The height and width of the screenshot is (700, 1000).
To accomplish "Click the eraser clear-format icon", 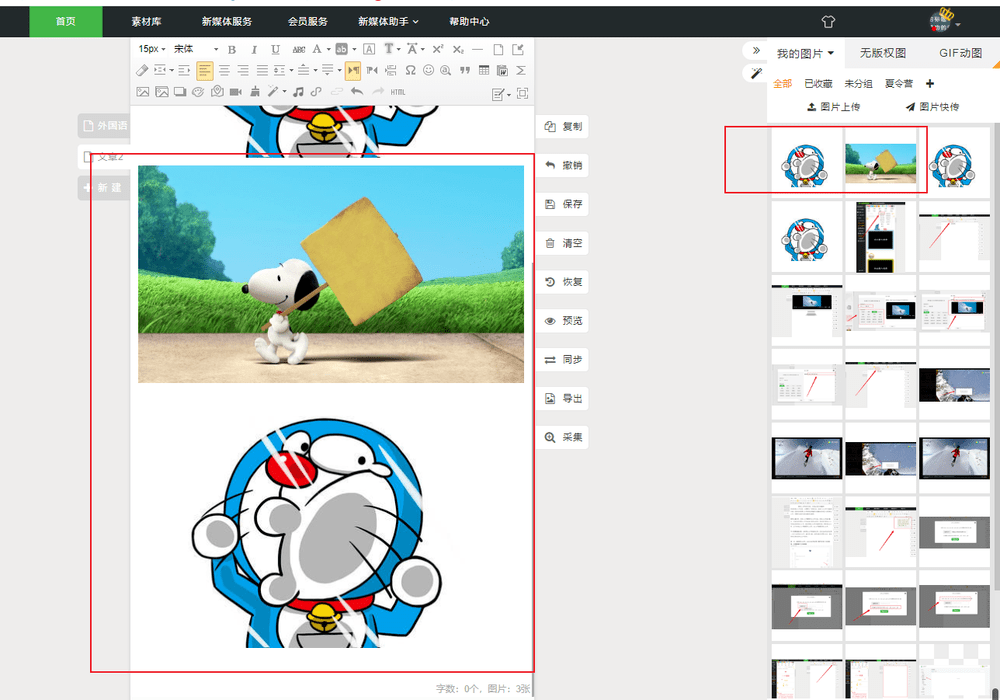I will coord(142,70).
